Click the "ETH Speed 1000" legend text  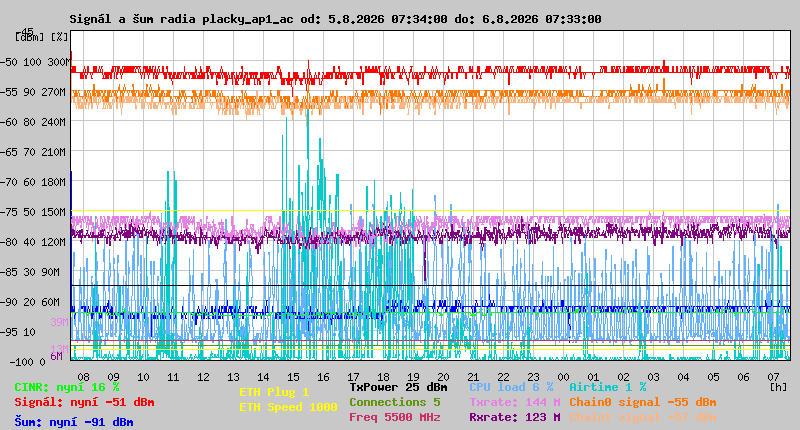point(288,407)
